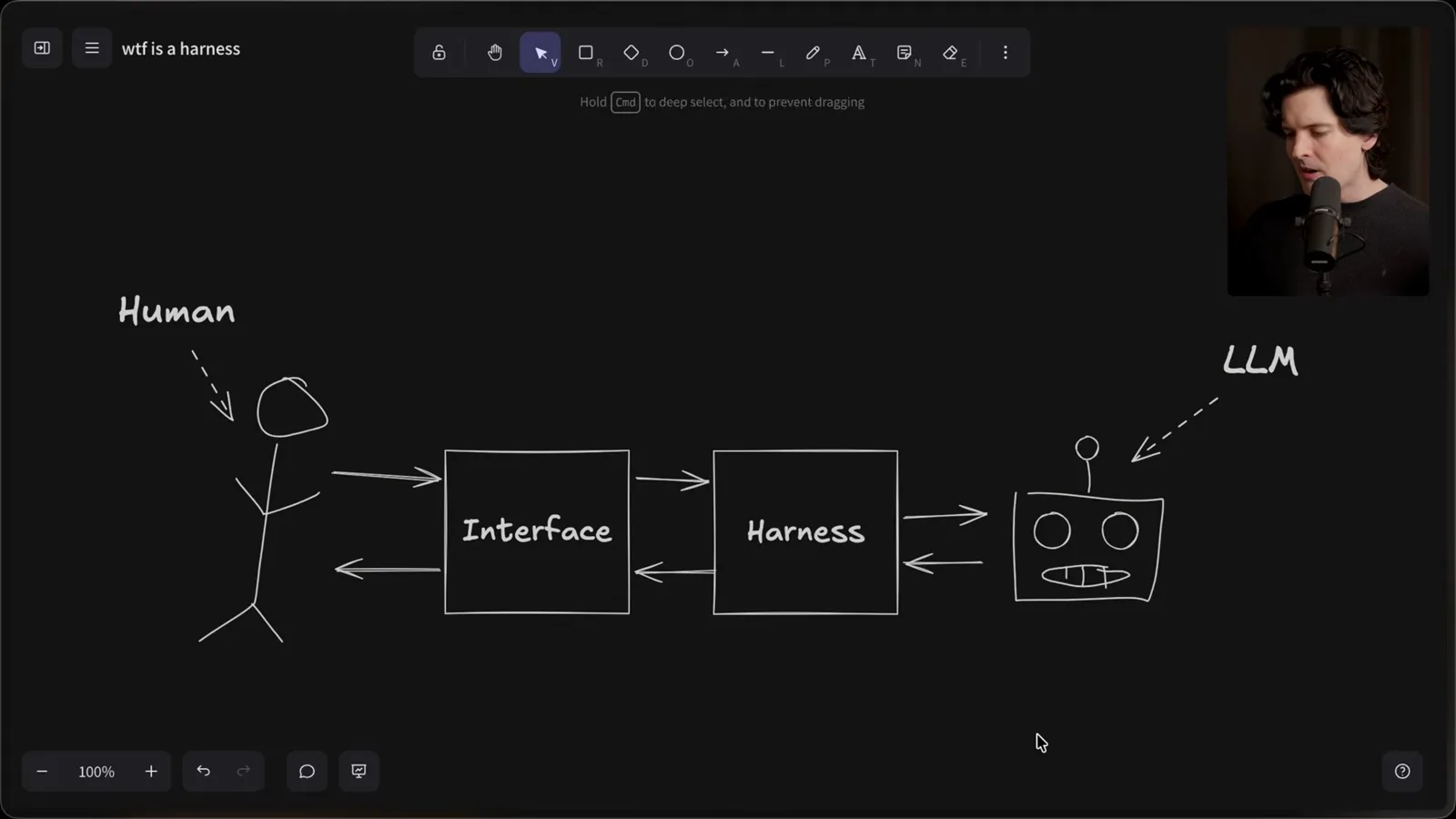Select the Pencil draw tool

(814, 53)
